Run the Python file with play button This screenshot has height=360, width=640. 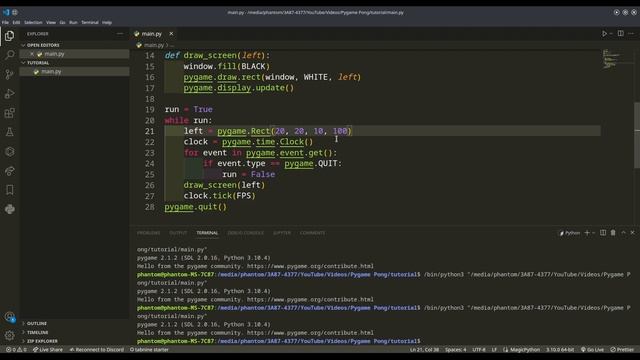[604, 33]
